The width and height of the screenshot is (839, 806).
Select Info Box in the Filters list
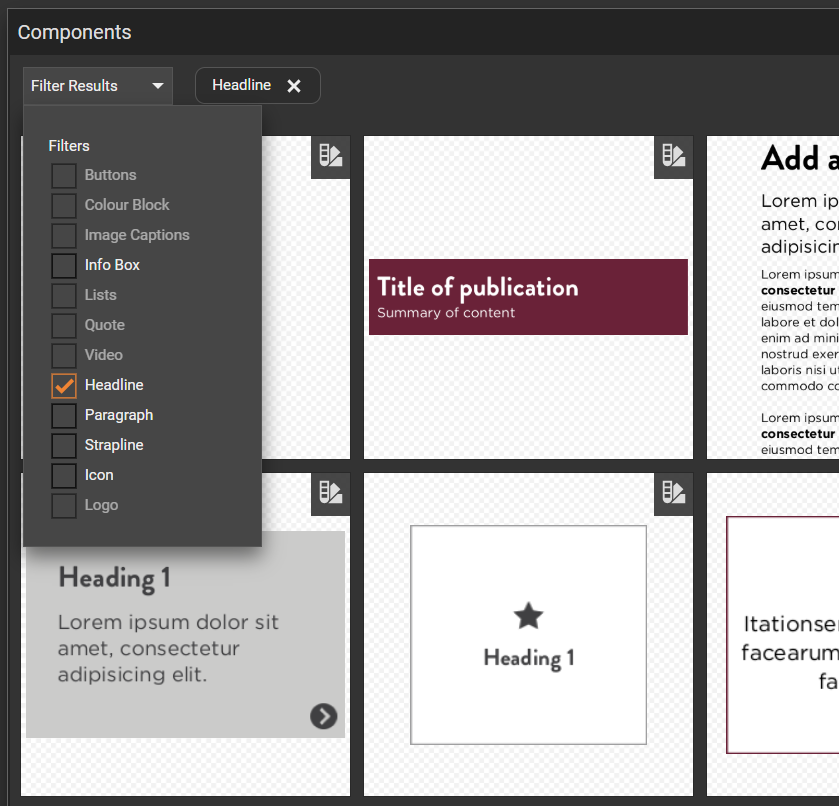(x=63, y=265)
